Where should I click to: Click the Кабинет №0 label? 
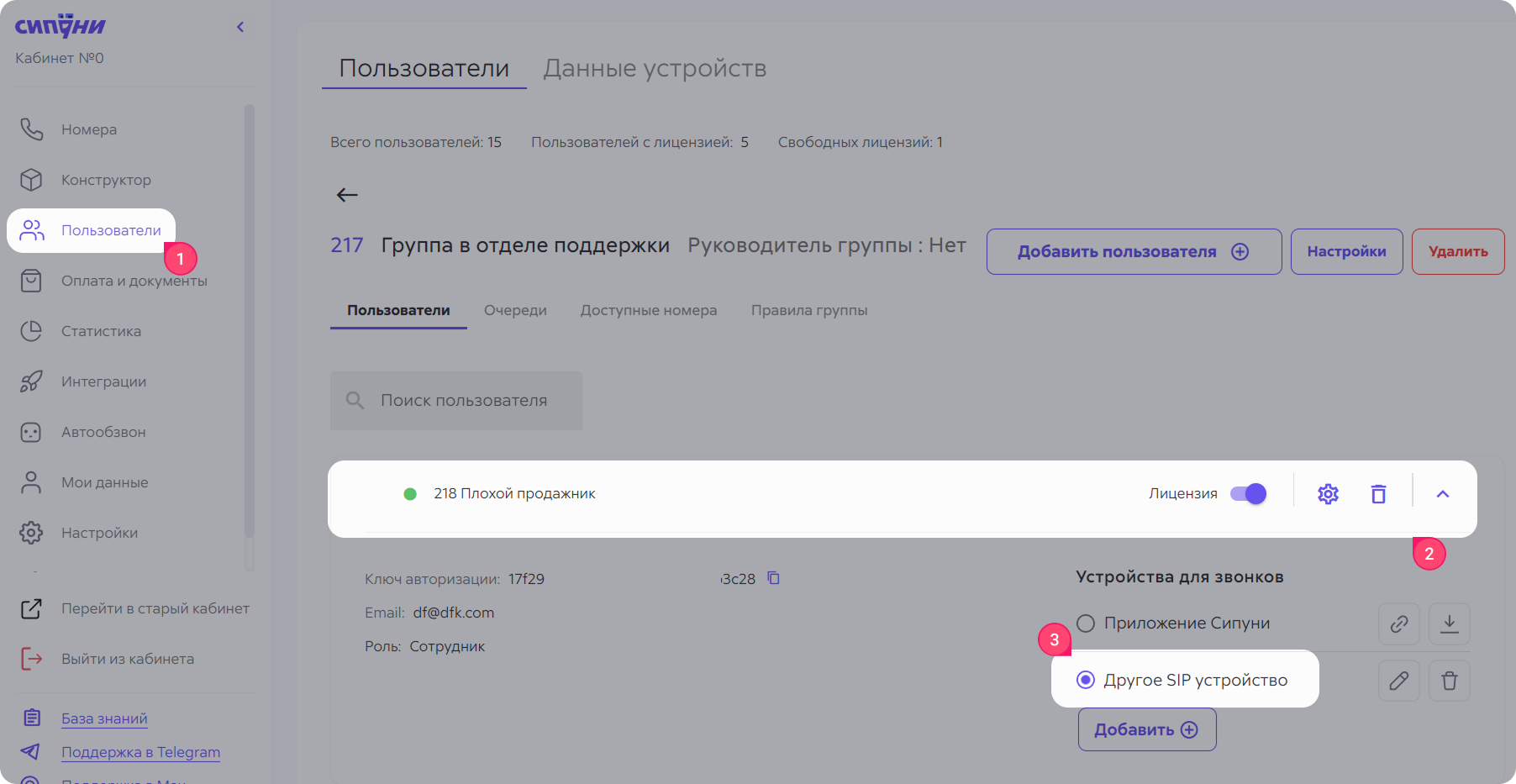tap(60, 58)
